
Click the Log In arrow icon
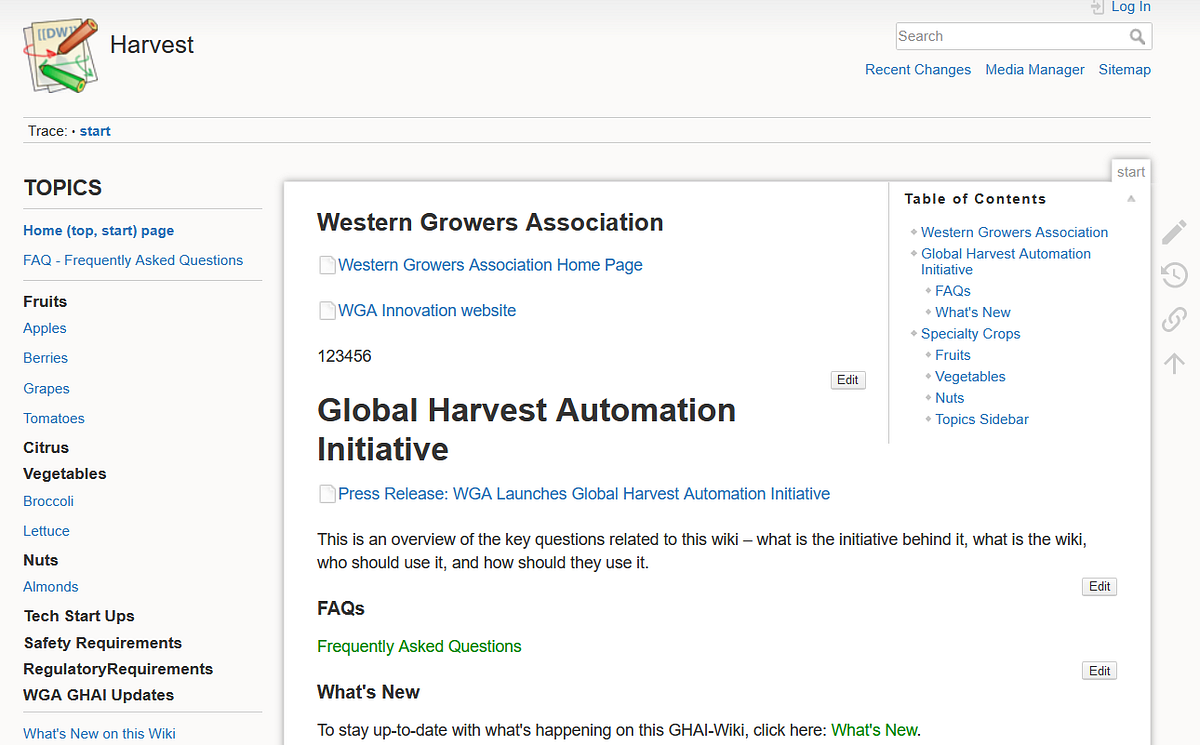point(1097,6)
